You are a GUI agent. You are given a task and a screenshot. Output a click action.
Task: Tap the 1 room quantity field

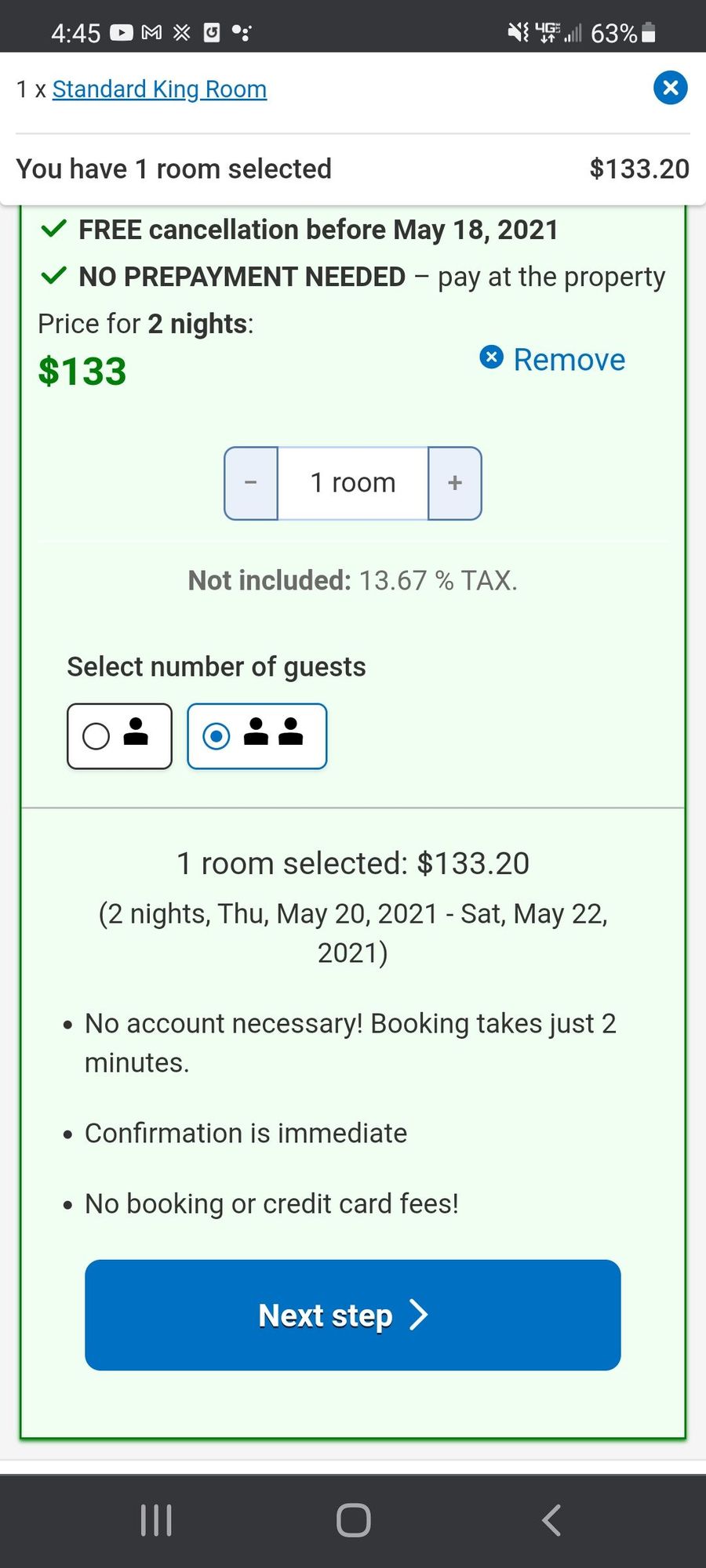pos(353,483)
